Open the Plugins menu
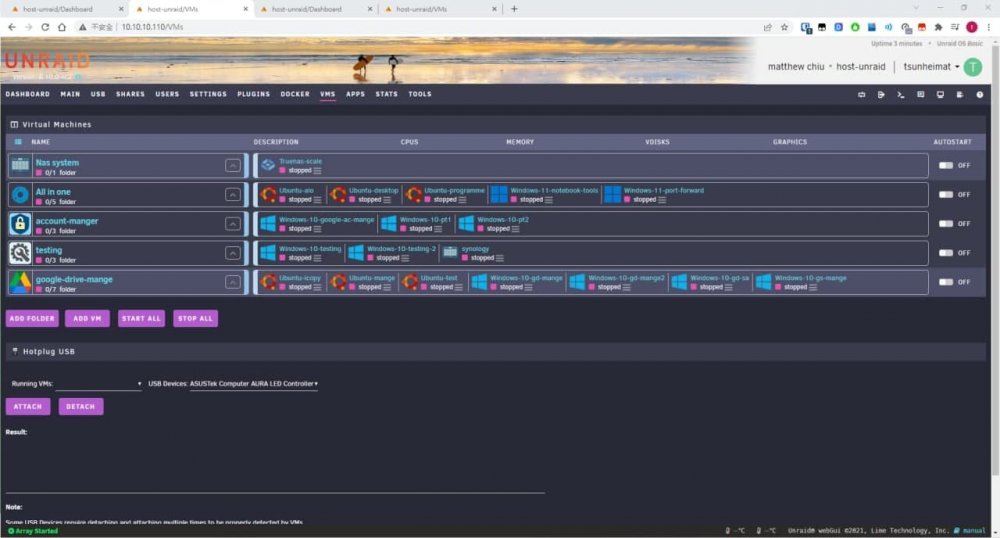Viewport: 1000px width, 538px height. pyautogui.click(x=253, y=94)
